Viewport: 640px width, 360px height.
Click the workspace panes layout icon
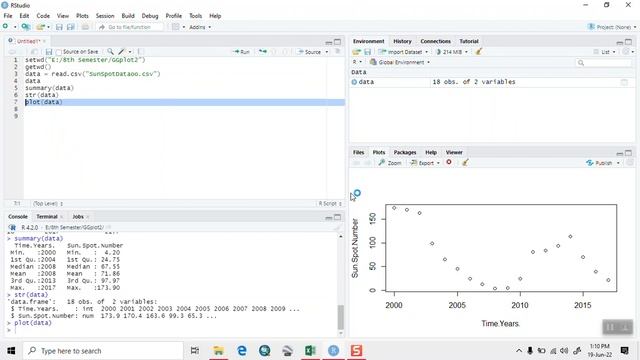pos(176,27)
